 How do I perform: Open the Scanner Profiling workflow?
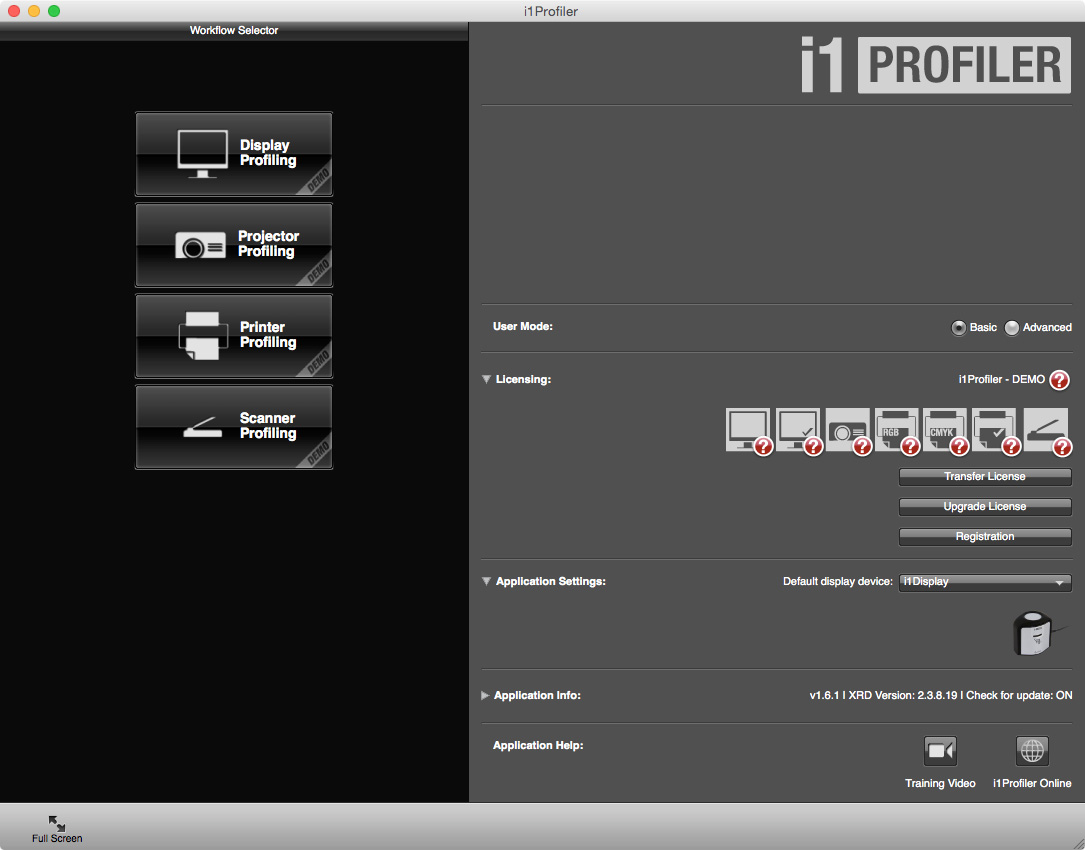234,427
